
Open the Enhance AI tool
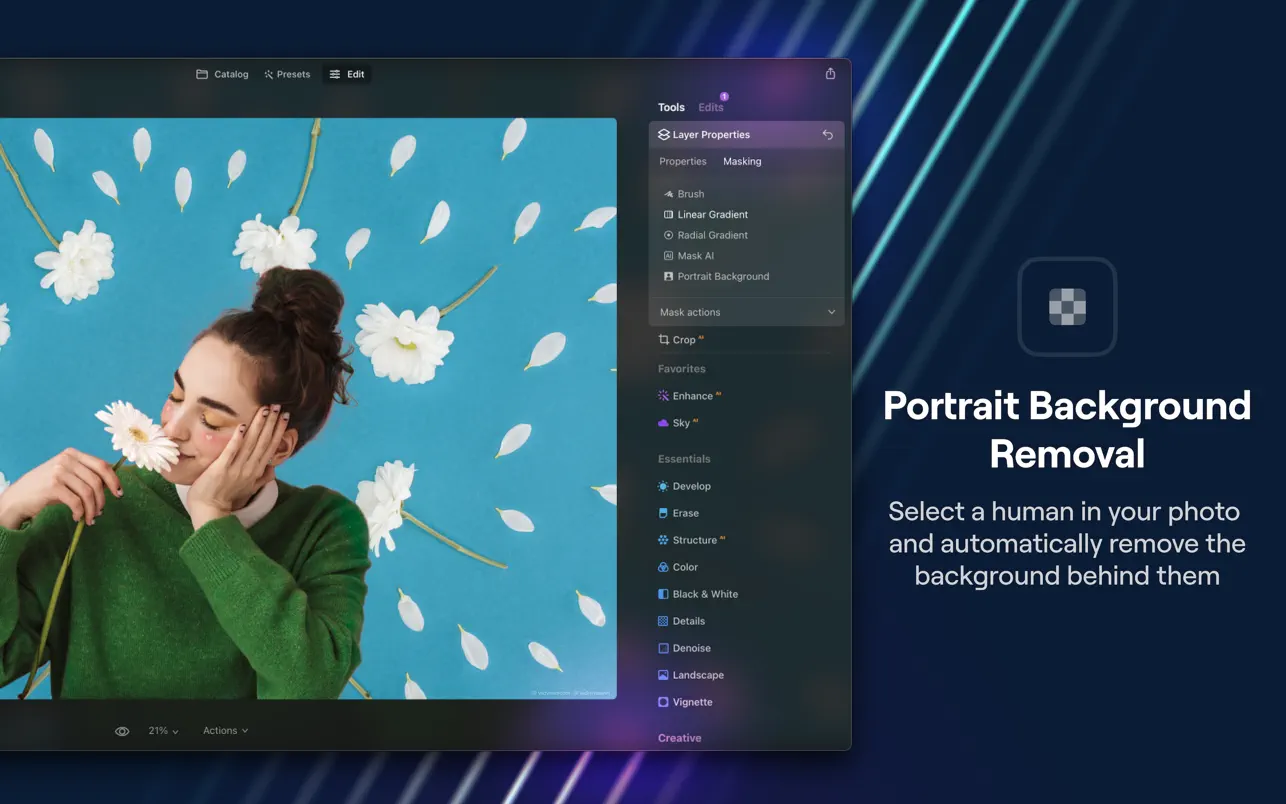pos(692,396)
